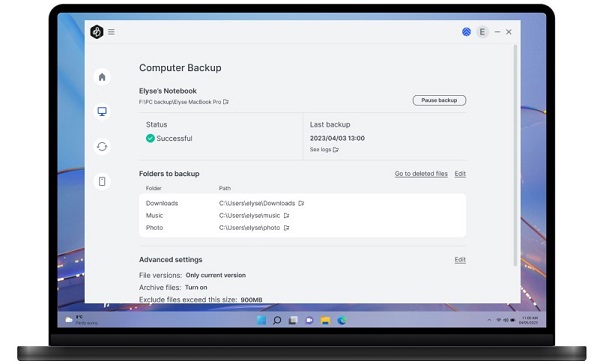The width and height of the screenshot is (600, 364).
Task: Minimize the backup app window
Action: [497, 32]
